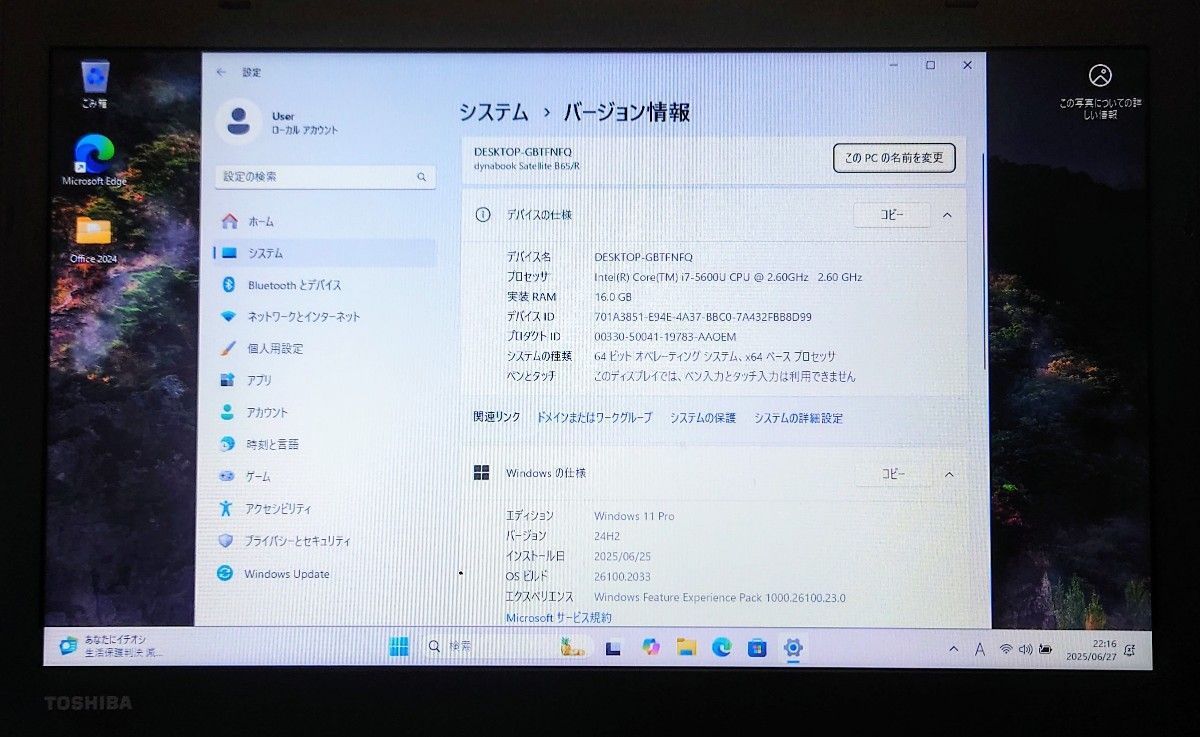
Task: Open ネットワークとインターネット settings
Action: coord(325,317)
